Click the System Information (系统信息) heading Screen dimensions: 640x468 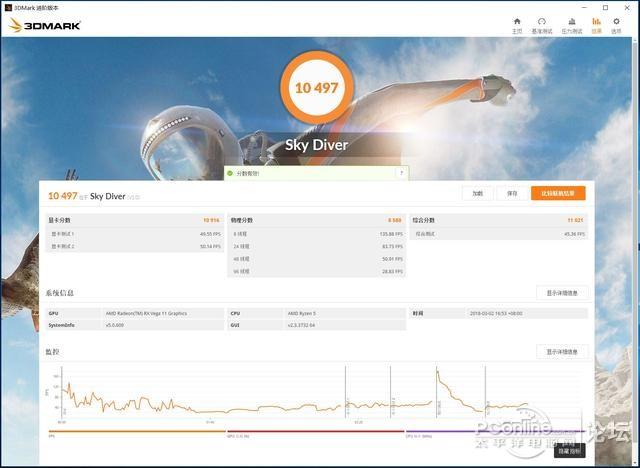click(60, 293)
